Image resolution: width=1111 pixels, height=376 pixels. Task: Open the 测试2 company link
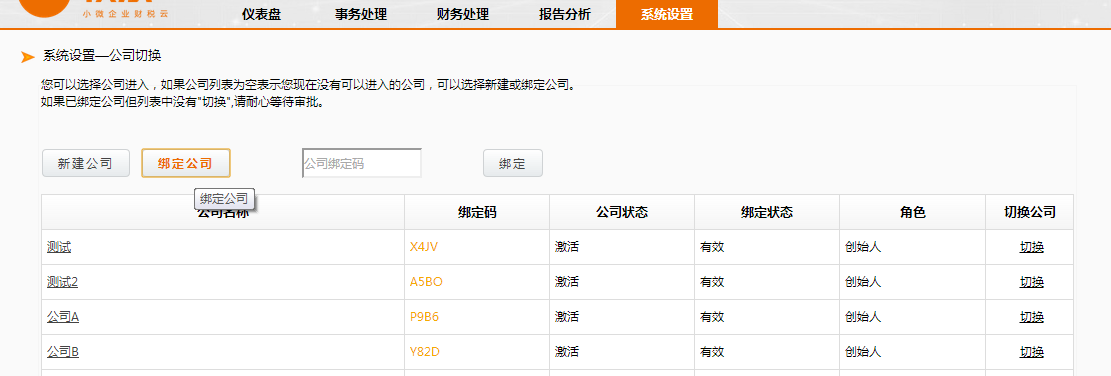point(62,282)
